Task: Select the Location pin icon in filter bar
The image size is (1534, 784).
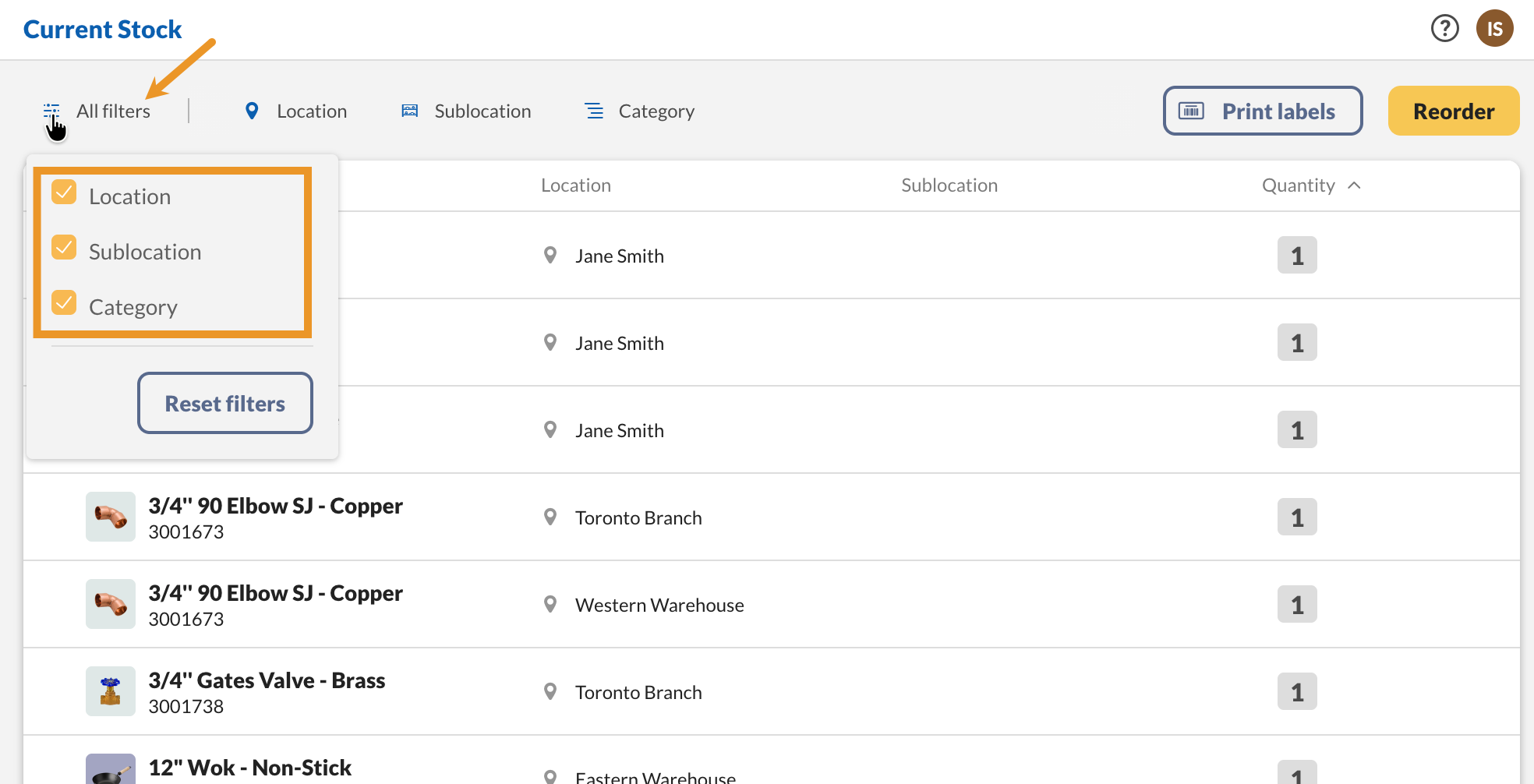Action: (251, 111)
